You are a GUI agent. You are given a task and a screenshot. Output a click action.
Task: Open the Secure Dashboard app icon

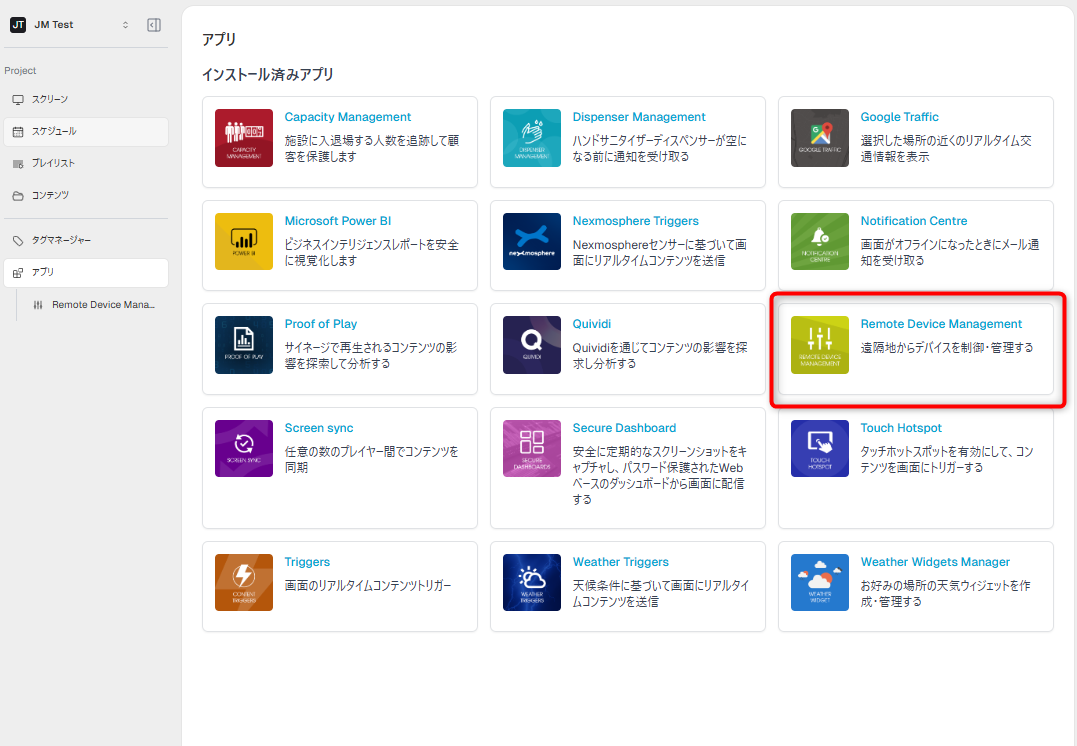pyautogui.click(x=532, y=449)
